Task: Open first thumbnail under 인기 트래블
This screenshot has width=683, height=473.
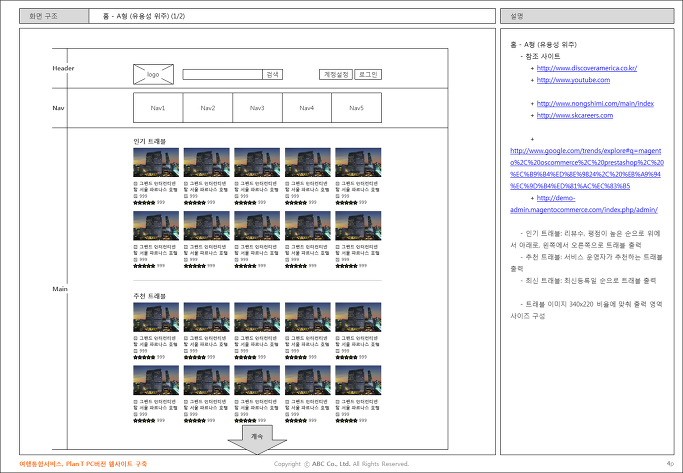Action: click(156, 162)
